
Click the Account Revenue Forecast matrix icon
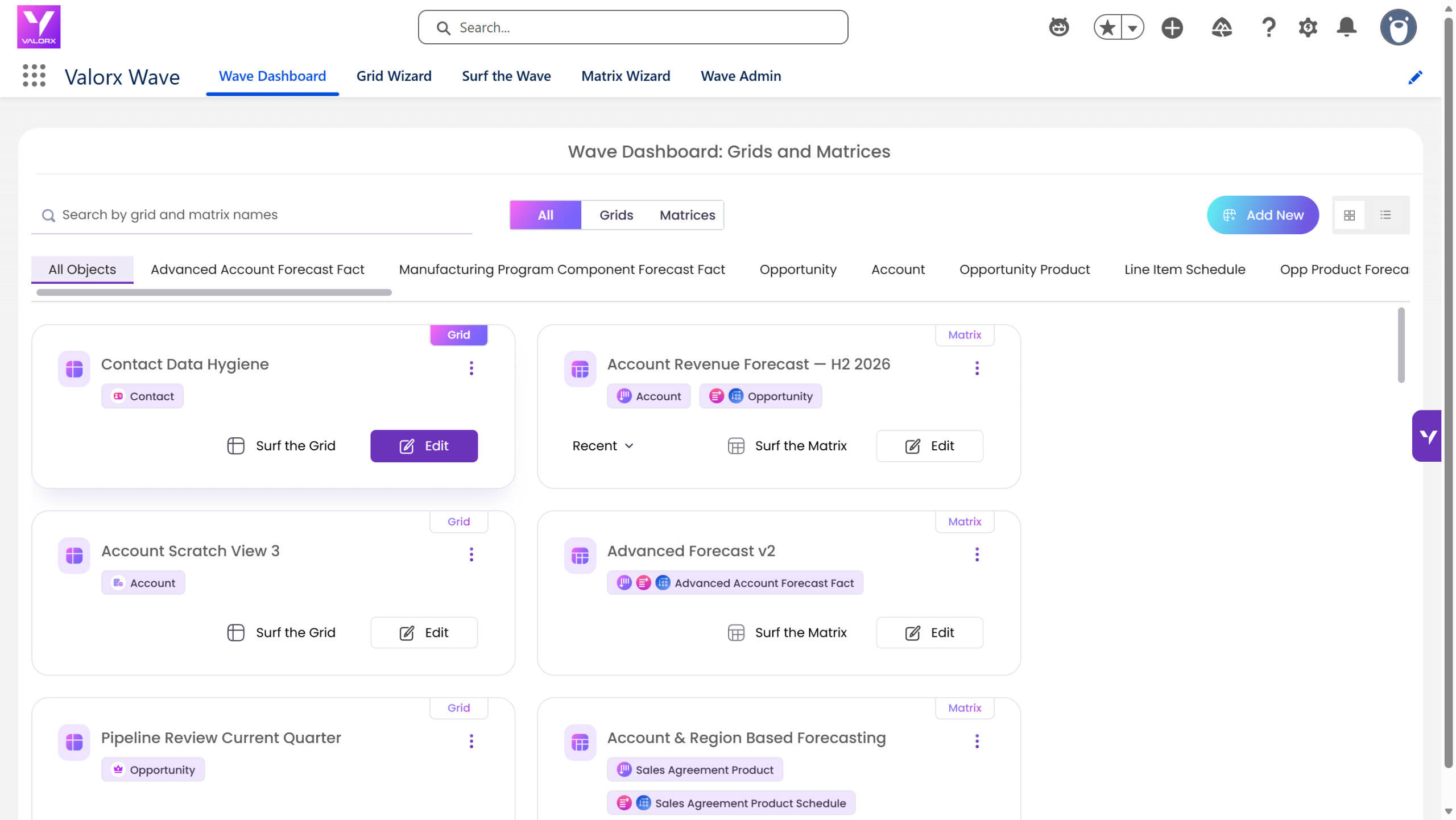click(x=580, y=369)
